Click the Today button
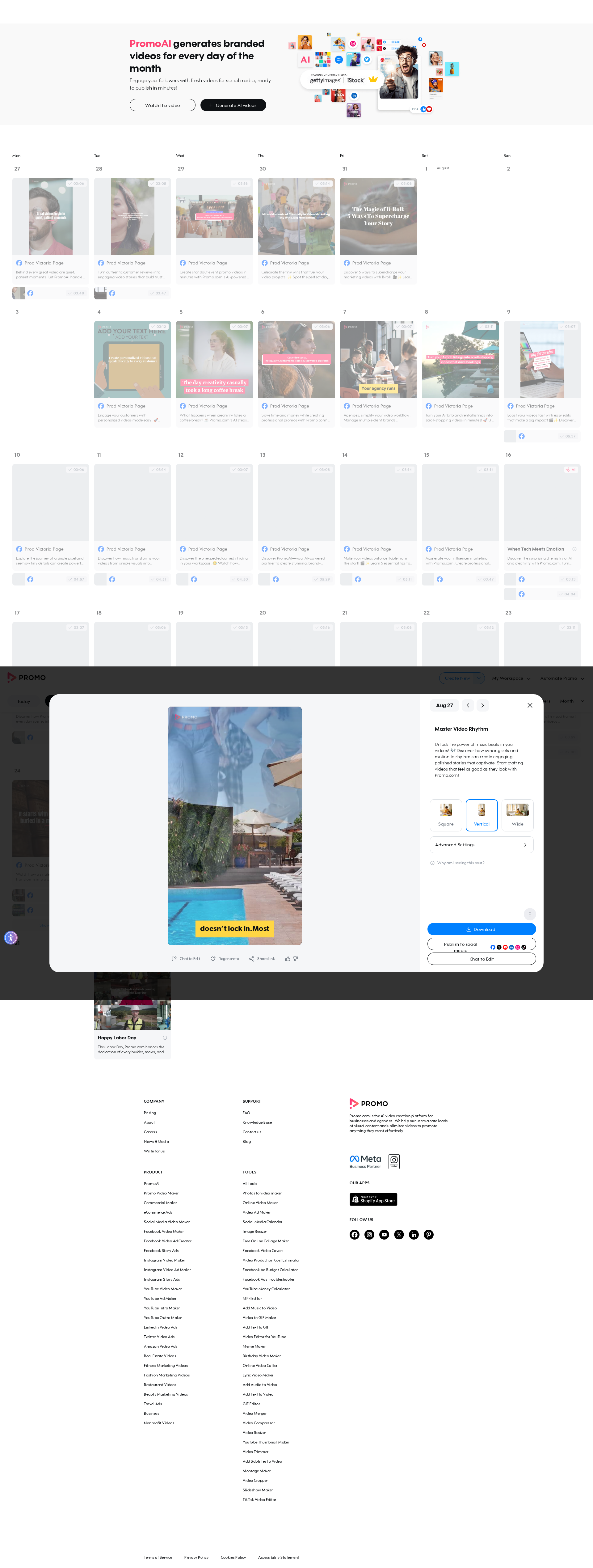The height and width of the screenshot is (1568, 593). 24,701
